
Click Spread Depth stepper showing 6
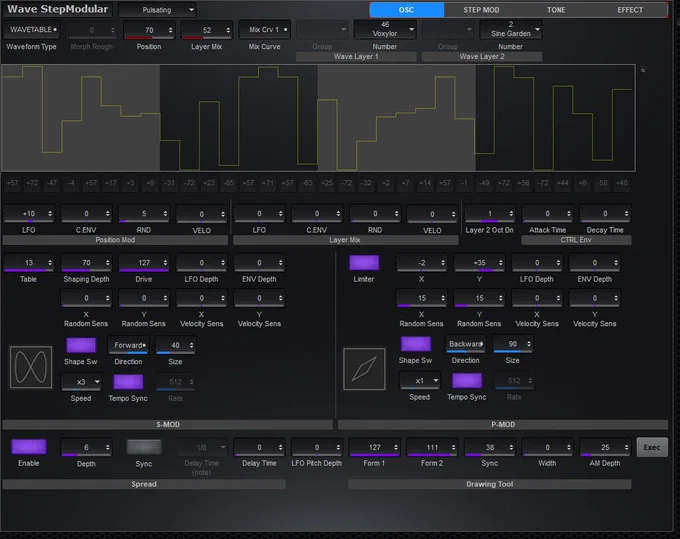click(x=86, y=447)
